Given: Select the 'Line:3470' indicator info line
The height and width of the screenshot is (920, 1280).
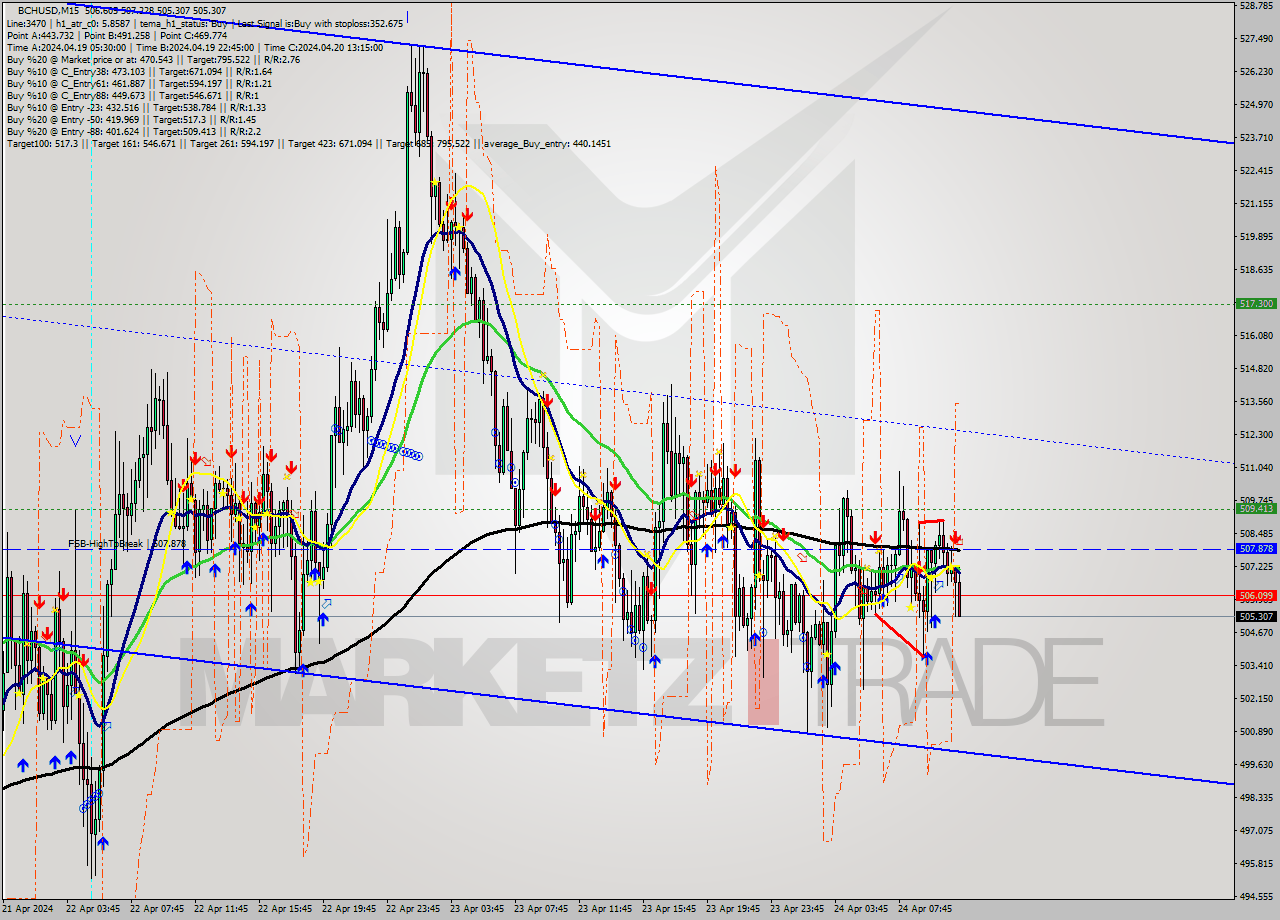Looking at the screenshot, I should point(205,23).
